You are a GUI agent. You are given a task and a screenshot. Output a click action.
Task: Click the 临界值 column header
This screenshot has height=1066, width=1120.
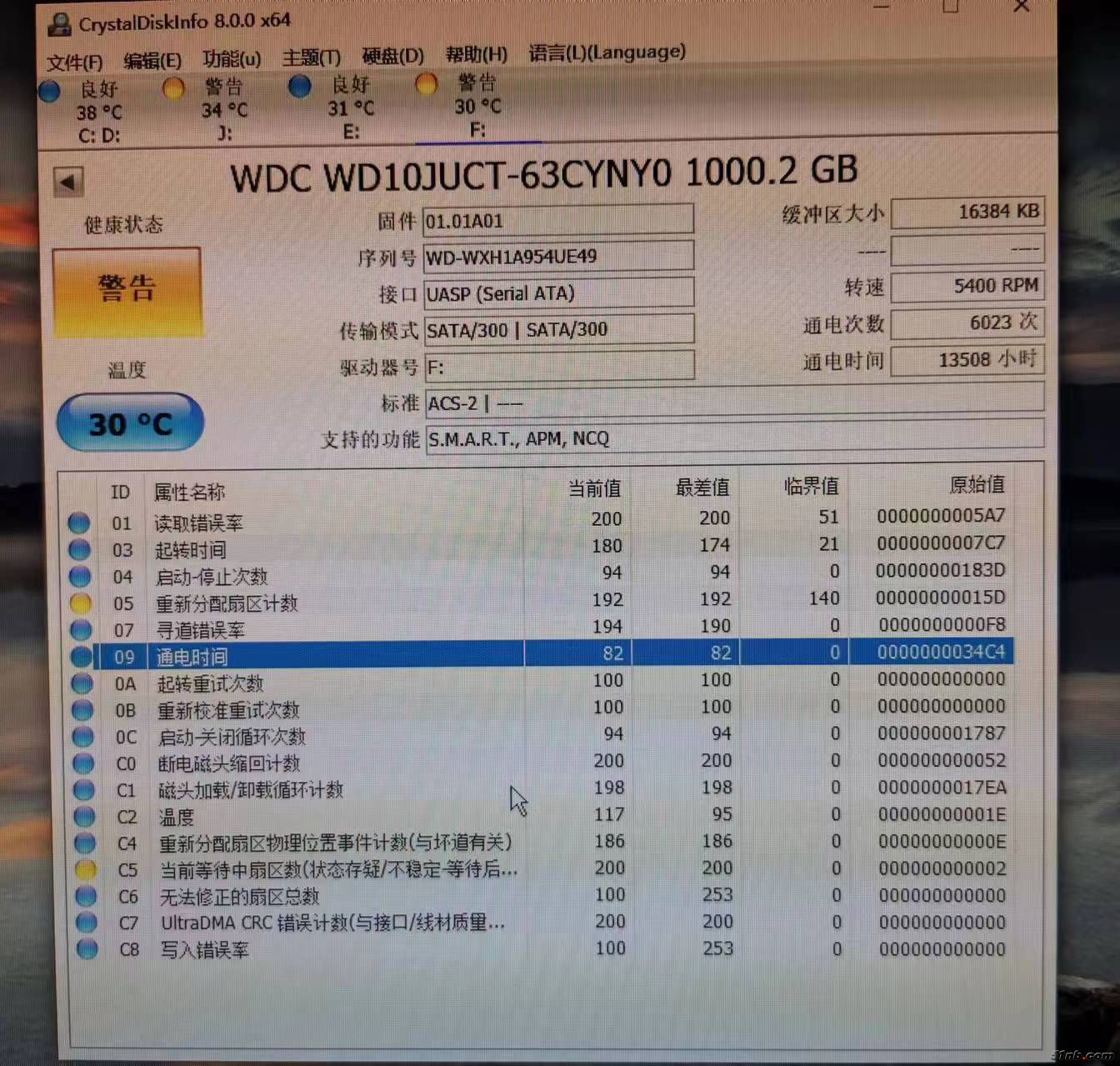(x=811, y=486)
